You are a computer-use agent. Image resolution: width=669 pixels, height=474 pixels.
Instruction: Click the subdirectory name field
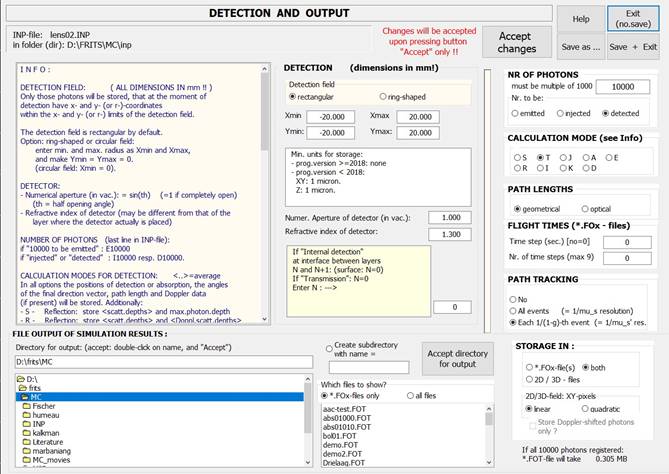369,367
